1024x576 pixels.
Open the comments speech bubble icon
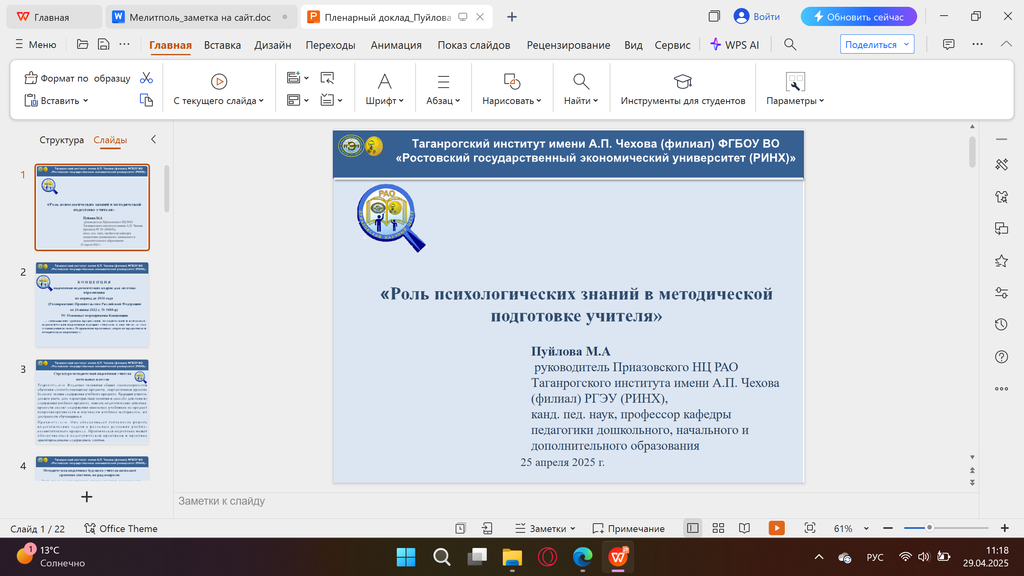[x=949, y=45]
